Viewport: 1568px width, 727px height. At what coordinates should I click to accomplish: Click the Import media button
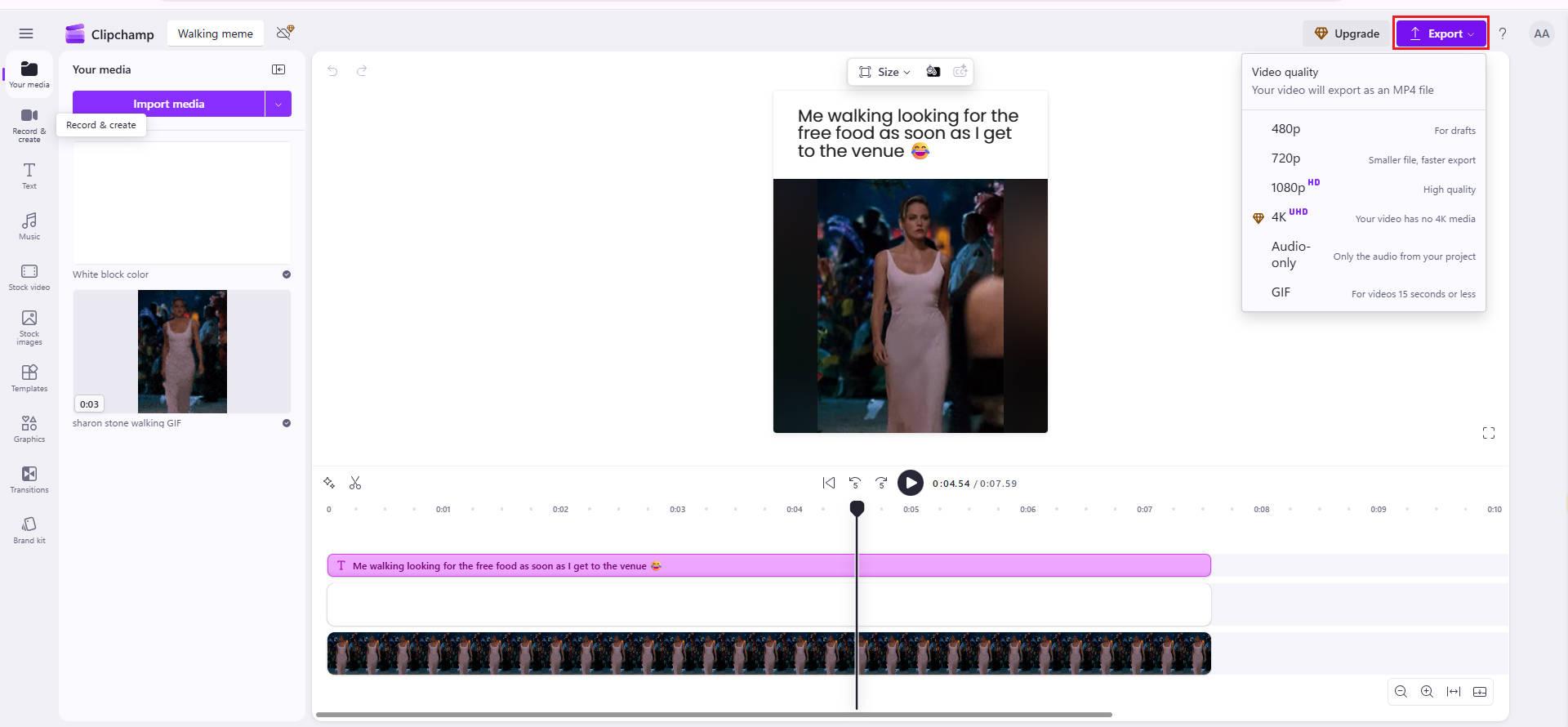click(x=168, y=104)
